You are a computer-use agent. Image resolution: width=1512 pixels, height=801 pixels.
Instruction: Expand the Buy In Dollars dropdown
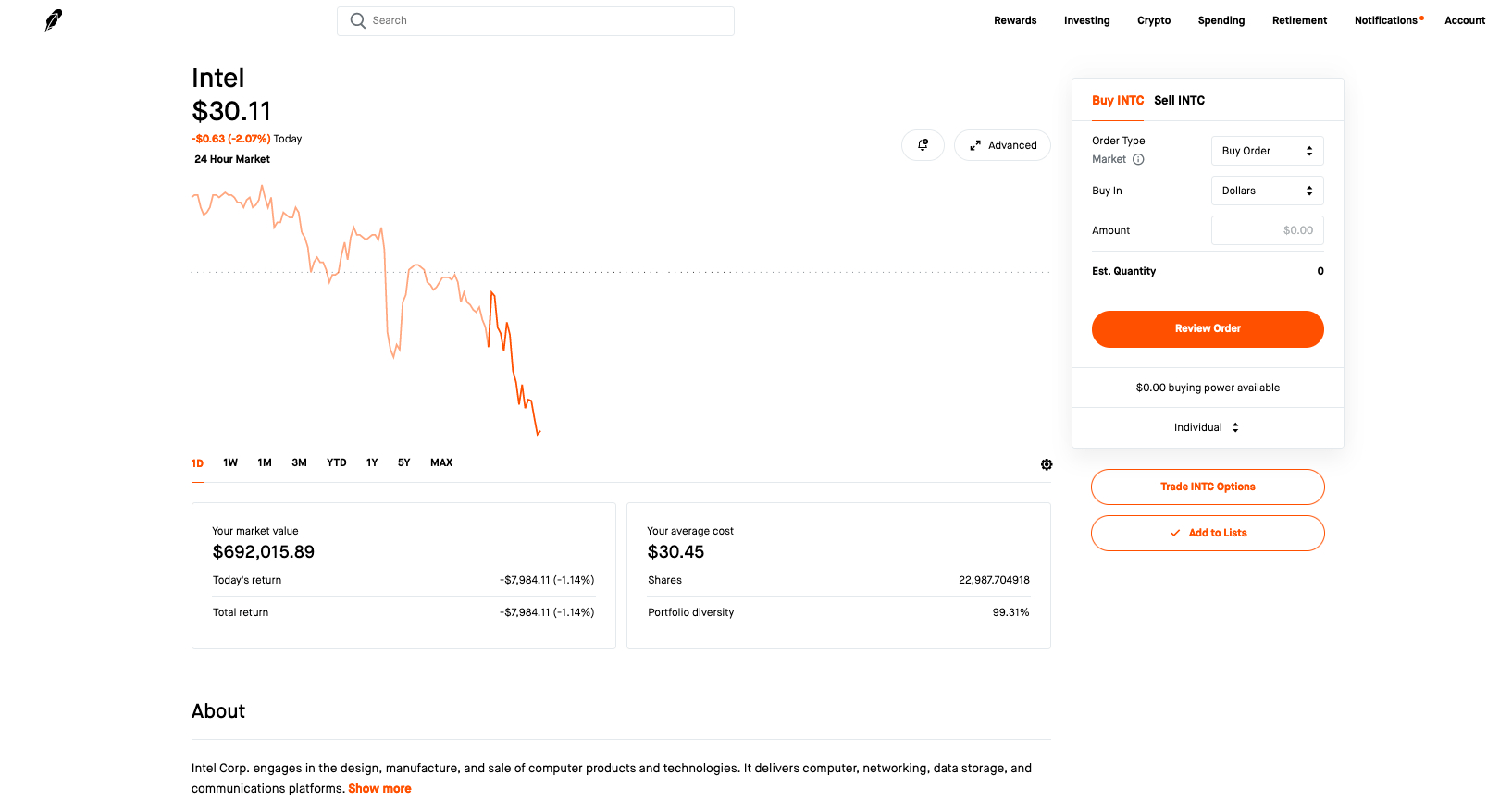[1267, 191]
